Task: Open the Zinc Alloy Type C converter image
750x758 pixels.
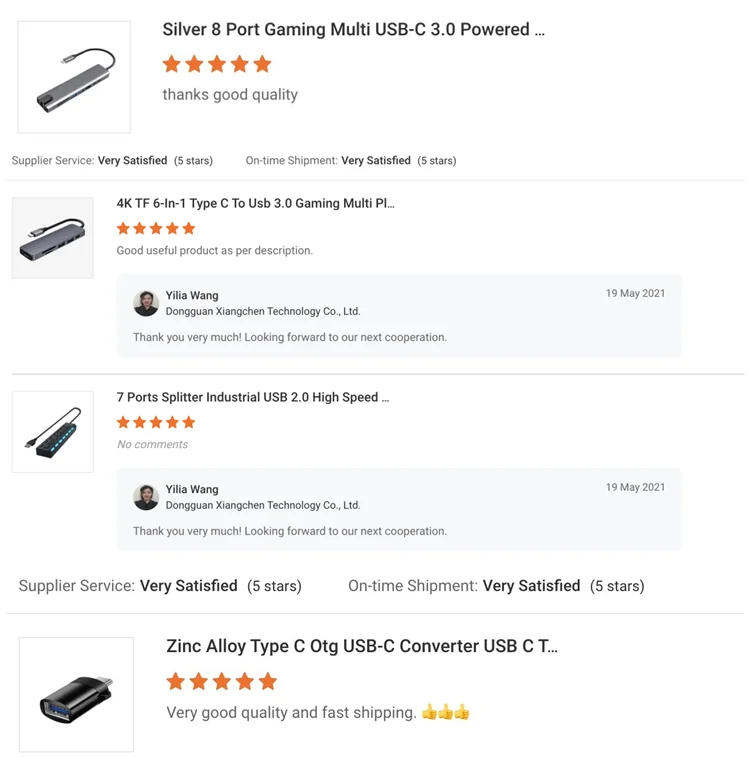Action: coord(76,694)
